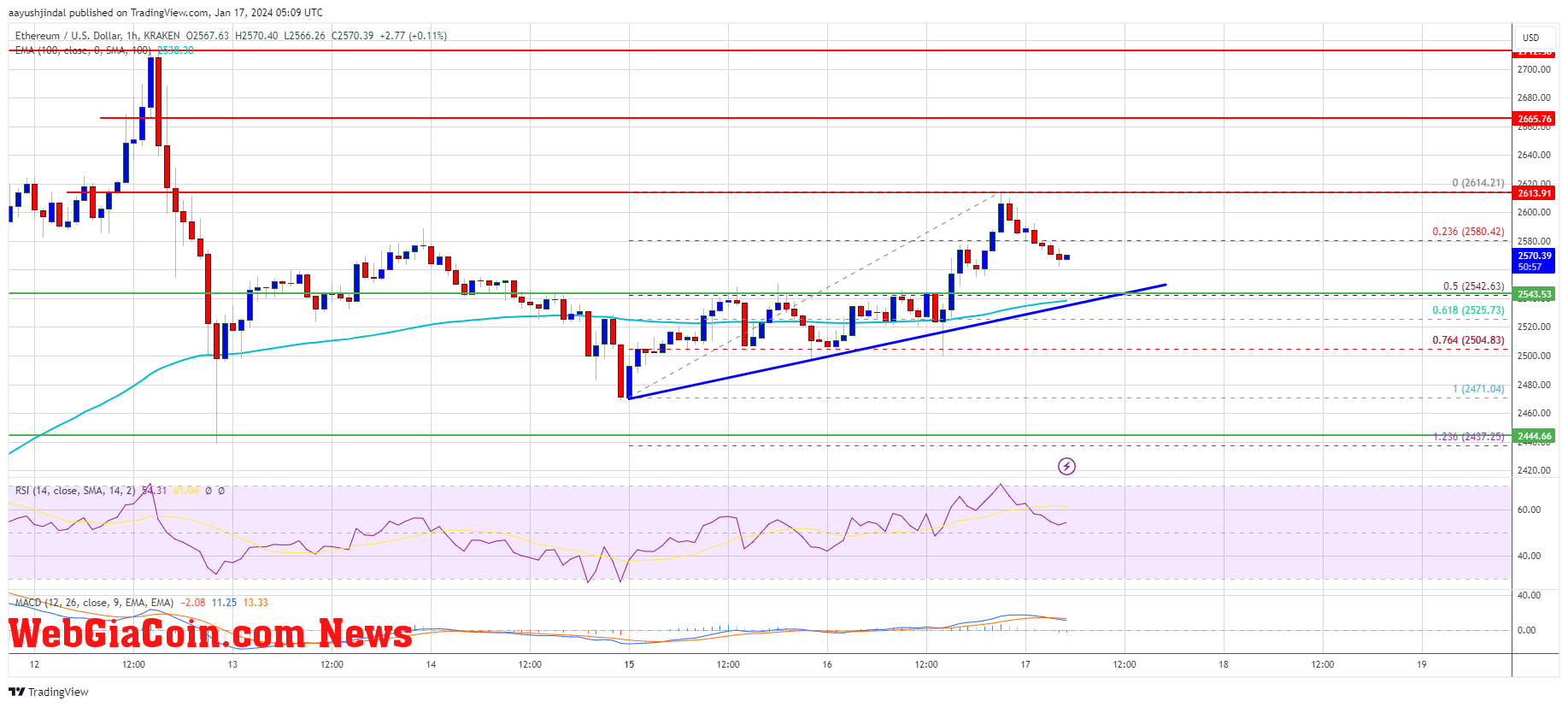Click the date label 19 on time axis
Image resolution: width=1568 pixels, height=707 pixels.
pos(1422,664)
